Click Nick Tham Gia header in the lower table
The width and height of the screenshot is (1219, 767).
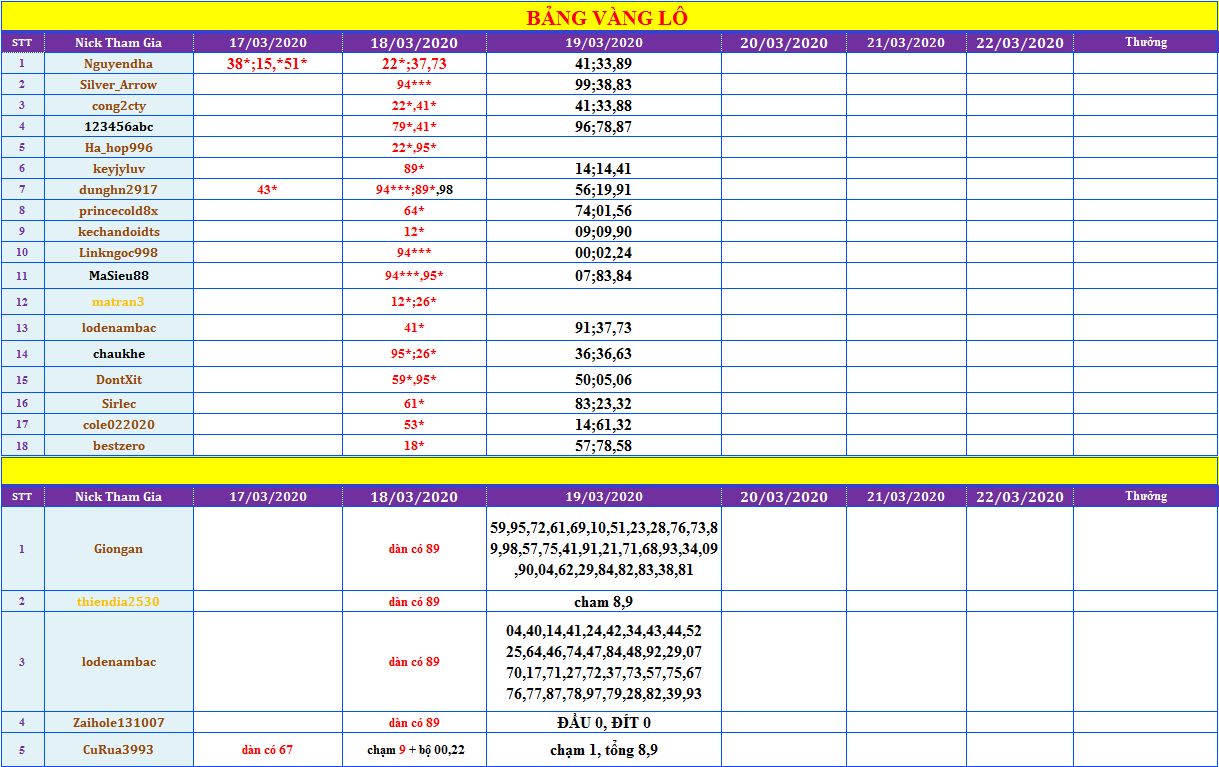pyautogui.click(x=118, y=497)
